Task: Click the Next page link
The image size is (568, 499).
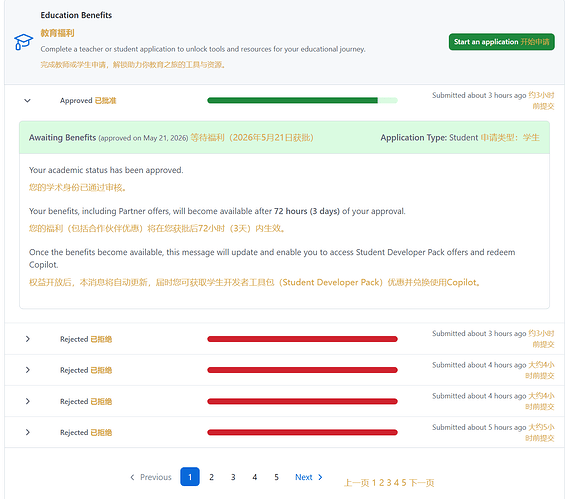Action: coord(309,477)
